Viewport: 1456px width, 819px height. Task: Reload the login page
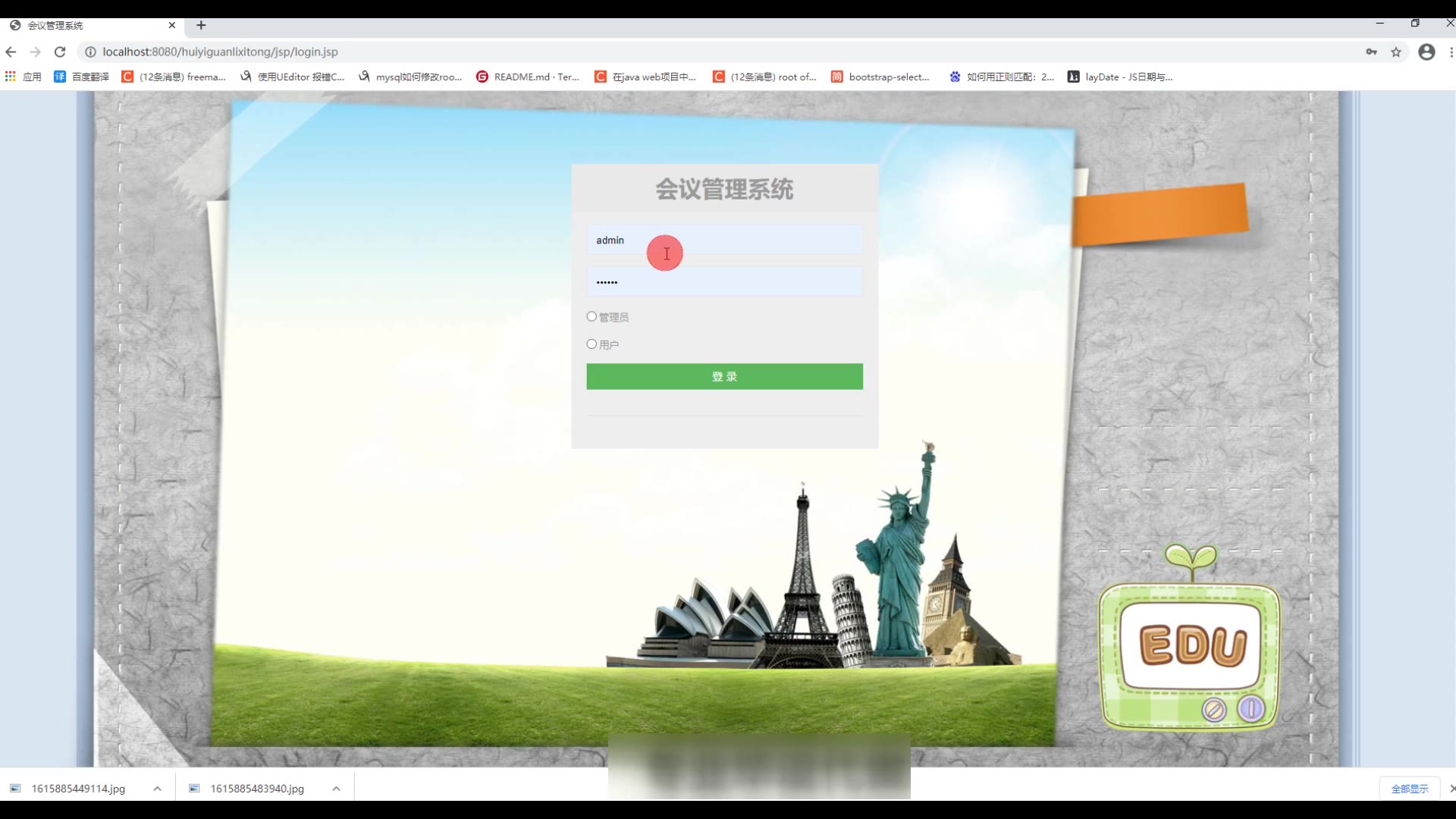click(x=60, y=52)
